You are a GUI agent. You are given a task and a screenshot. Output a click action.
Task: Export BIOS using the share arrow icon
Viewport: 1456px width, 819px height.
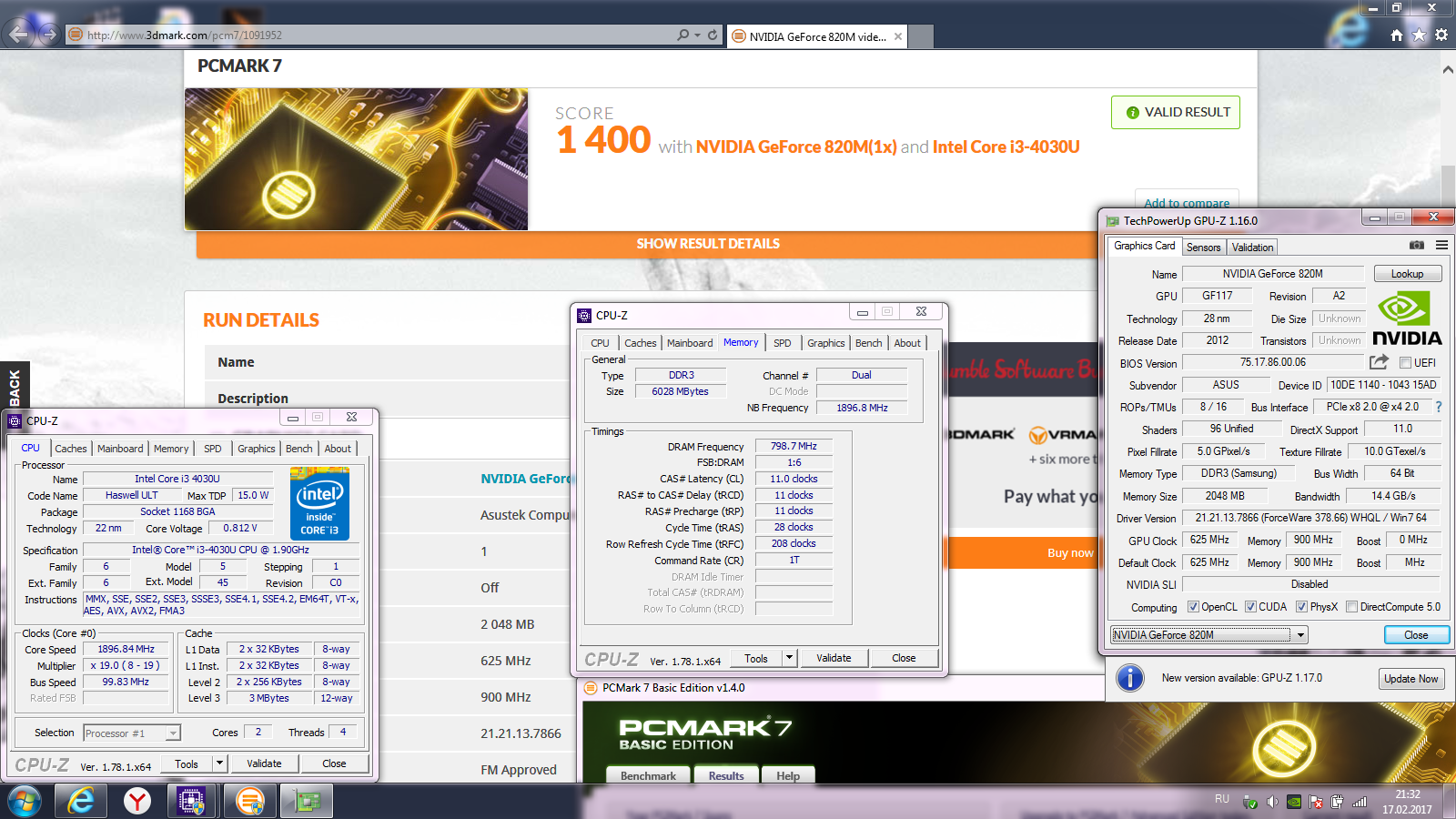[x=1379, y=362]
